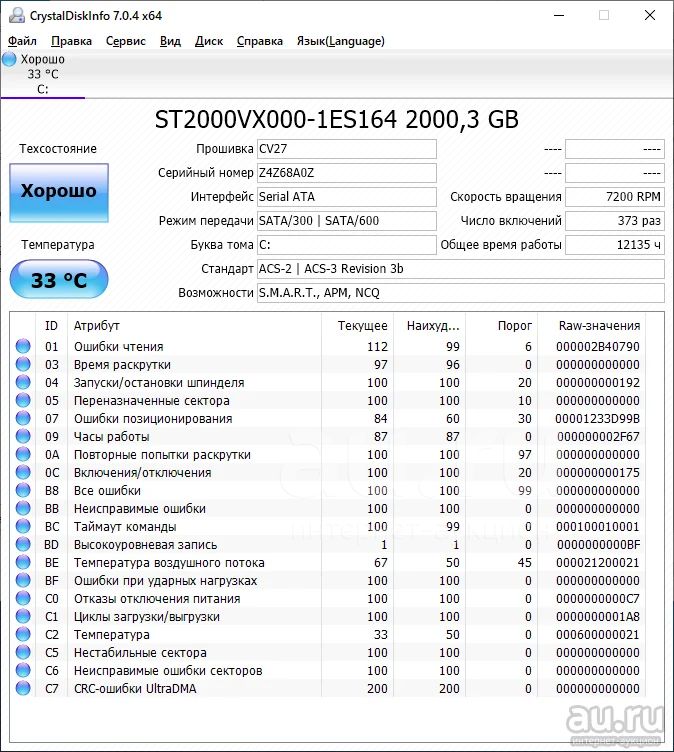Select raw value 000600000021 for Температура
This screenshot has width=674, height=752.
coord(598,634)
